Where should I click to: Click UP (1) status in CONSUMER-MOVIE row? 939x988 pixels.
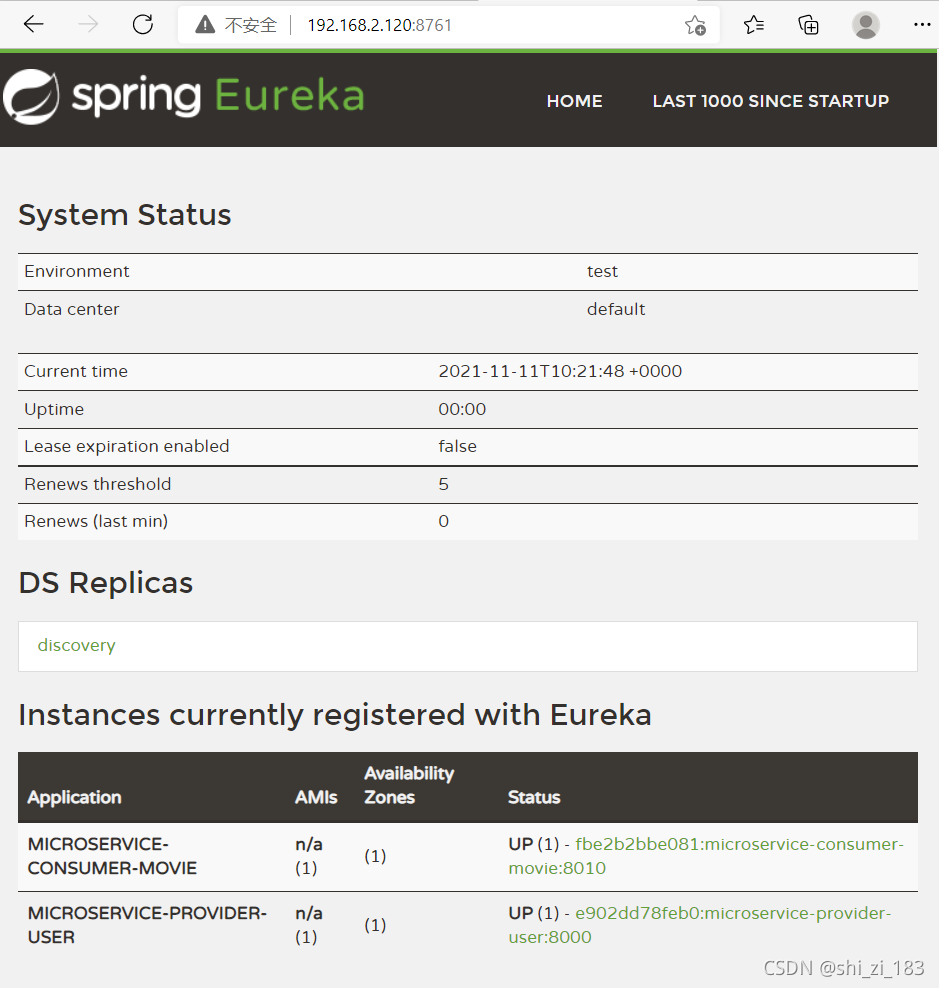tap(534, 844)
